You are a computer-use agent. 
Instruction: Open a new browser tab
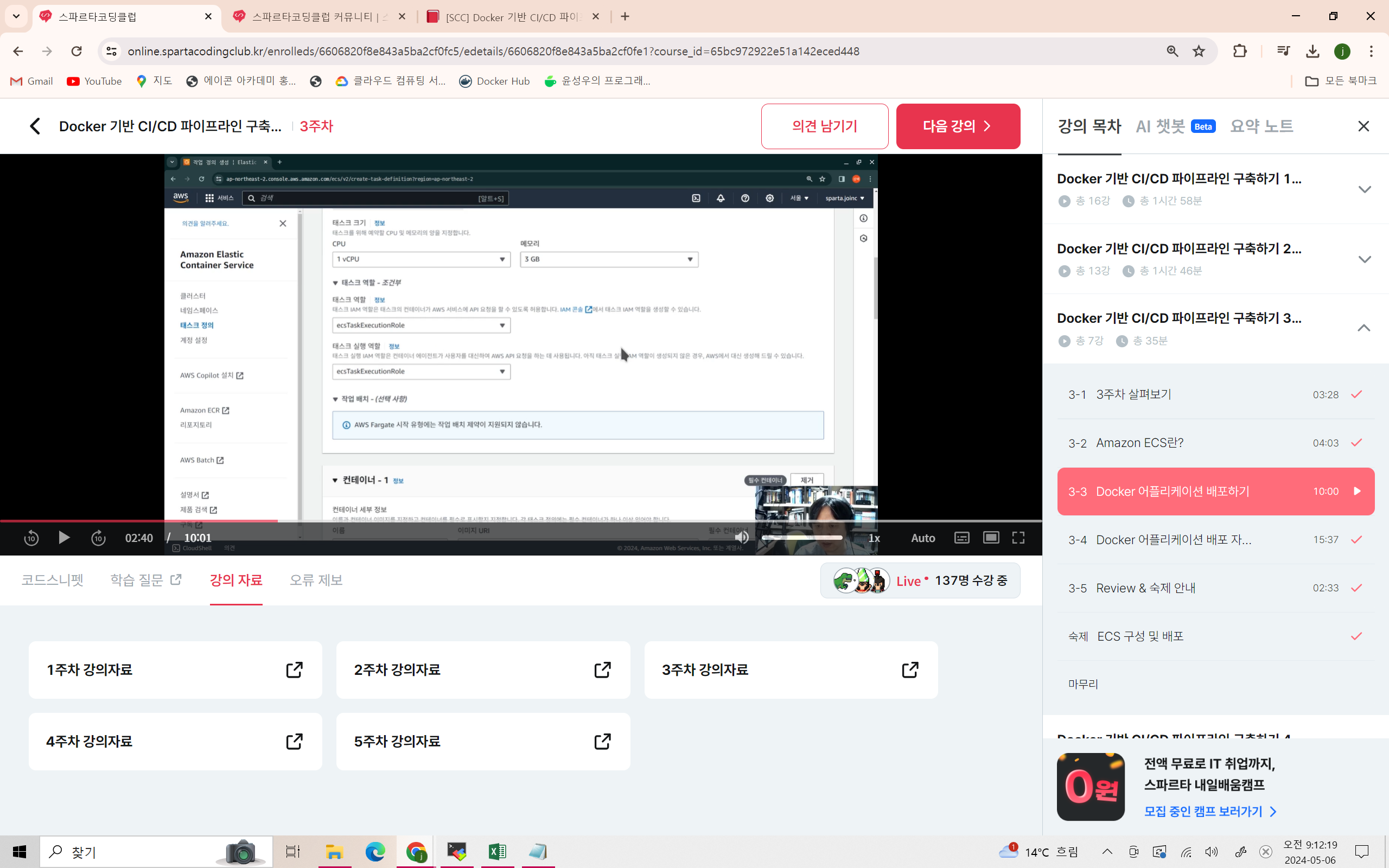click(625, 17)
